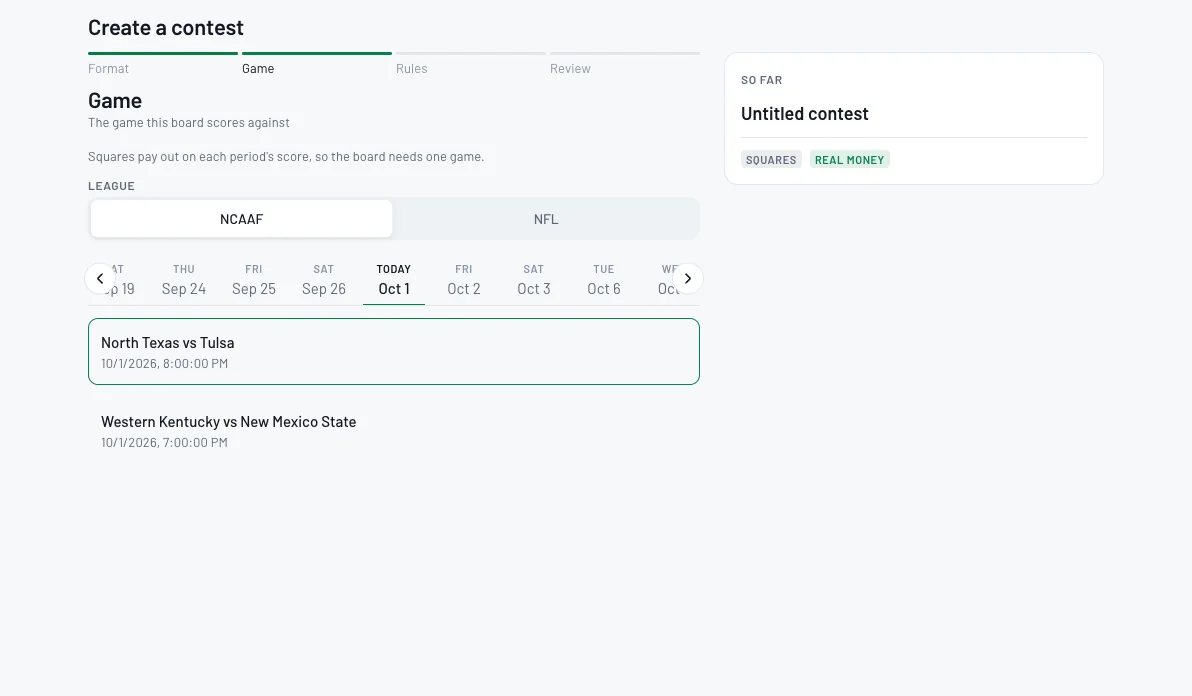The image size is (1192, 696).
Task: Click the SQUARES tag in summary
Action: pyautogui.click(x=771, y=160)
